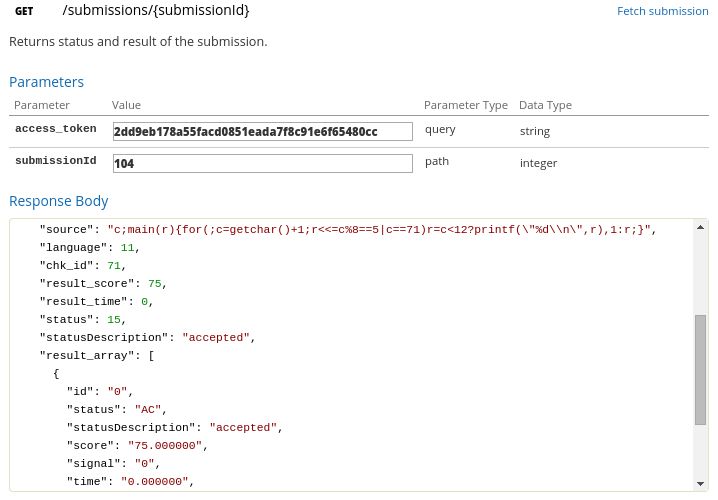The height and width of the screenshot is (500, 718).
Task: Click the endpoint description text
Action: 138,42
